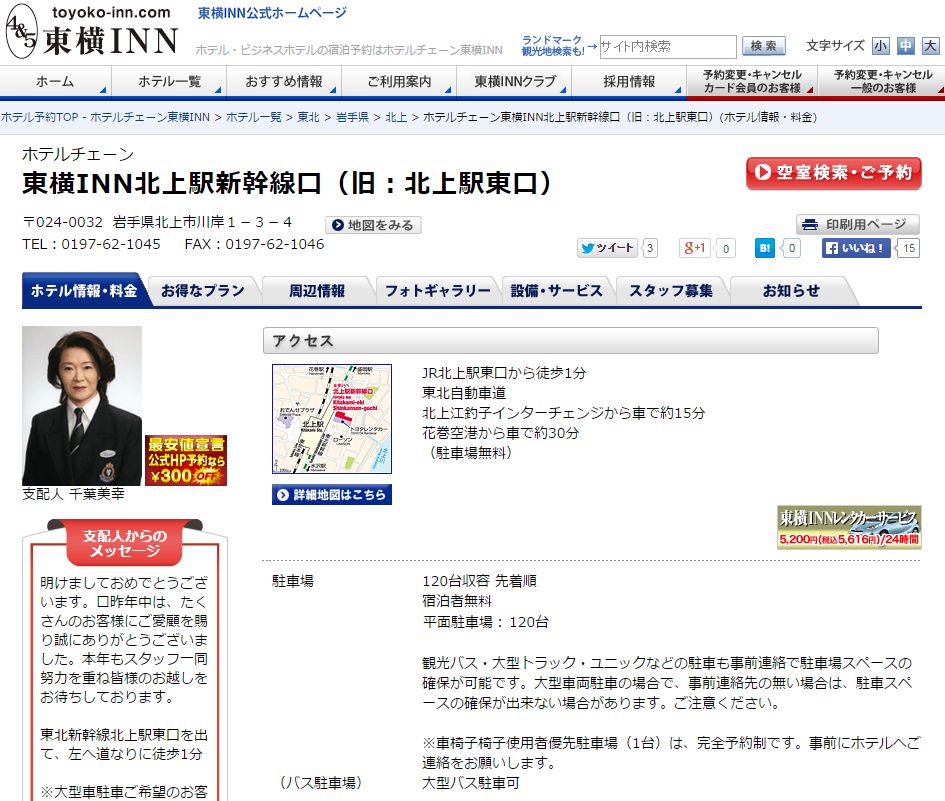945x801 pixels.
Task: Set text size to 中 (medium)
Action: point(906,46)
